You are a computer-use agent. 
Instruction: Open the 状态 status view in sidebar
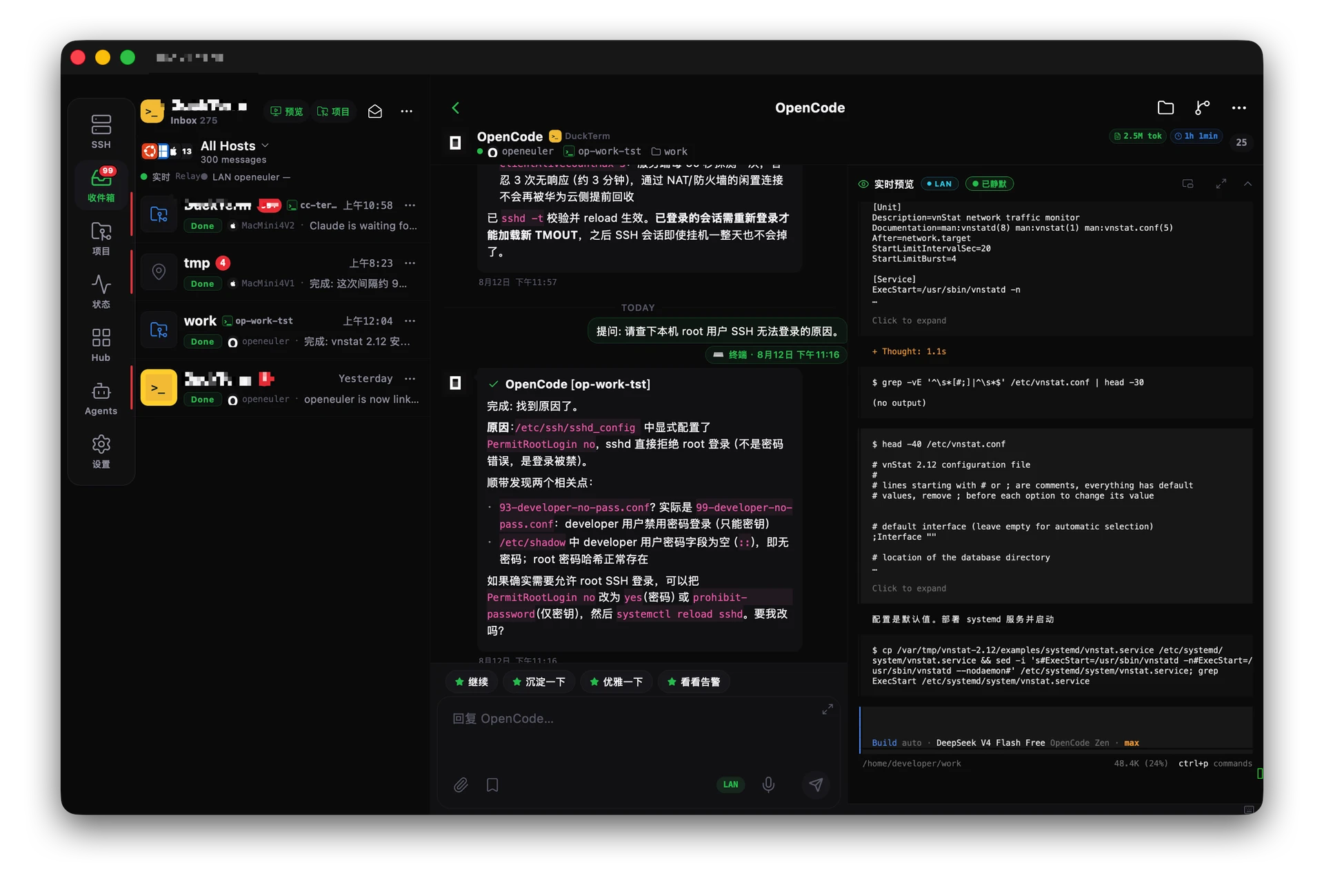pos(101,292)
